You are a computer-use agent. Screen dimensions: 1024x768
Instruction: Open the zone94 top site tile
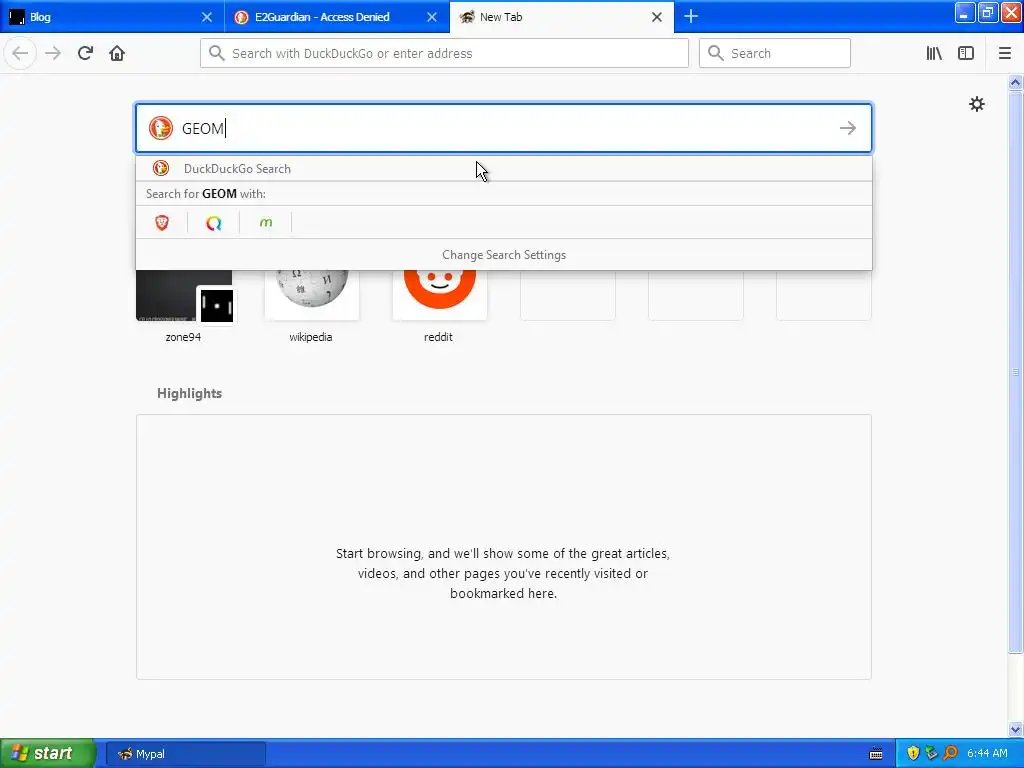point(184,307)
